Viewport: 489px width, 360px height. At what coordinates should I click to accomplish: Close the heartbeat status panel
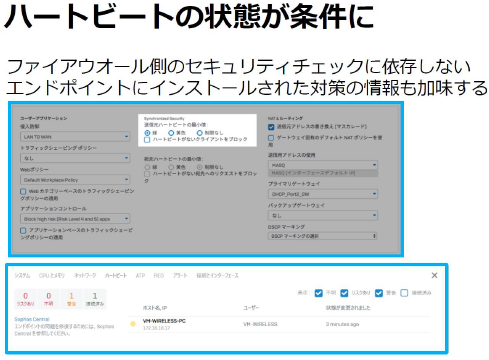[434, 275]
